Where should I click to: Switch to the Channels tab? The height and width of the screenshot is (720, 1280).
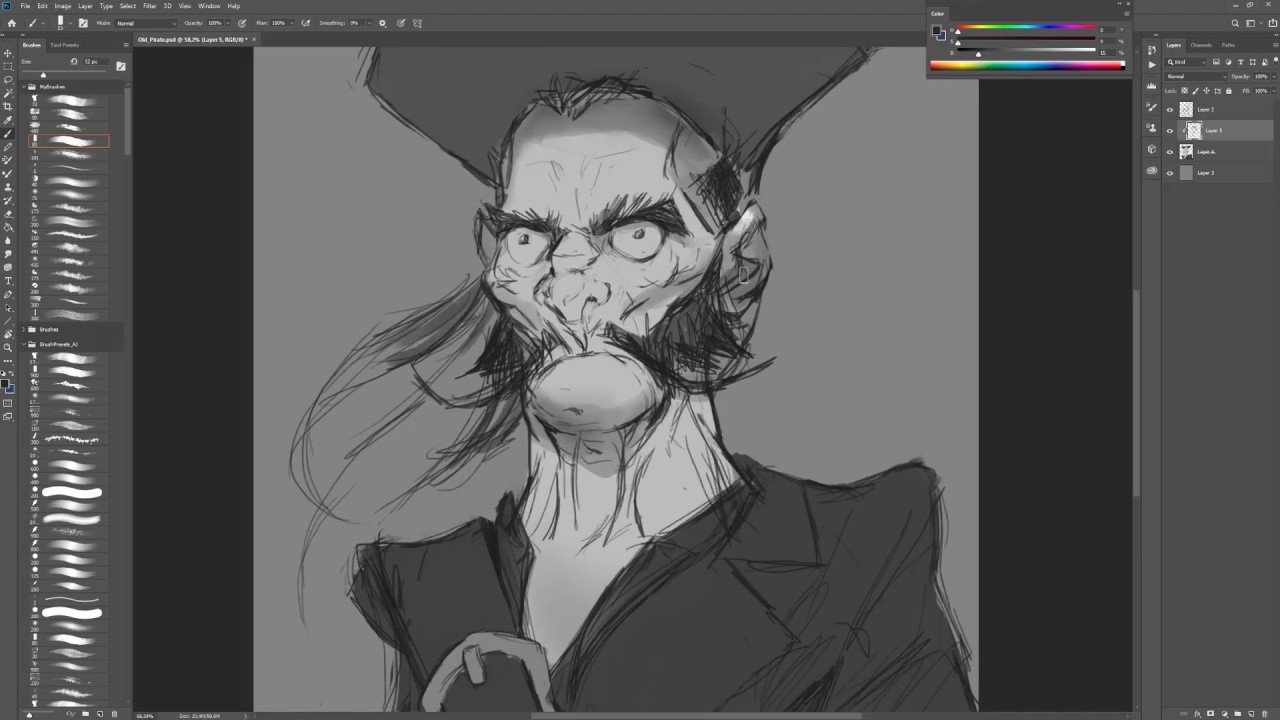1201,45
